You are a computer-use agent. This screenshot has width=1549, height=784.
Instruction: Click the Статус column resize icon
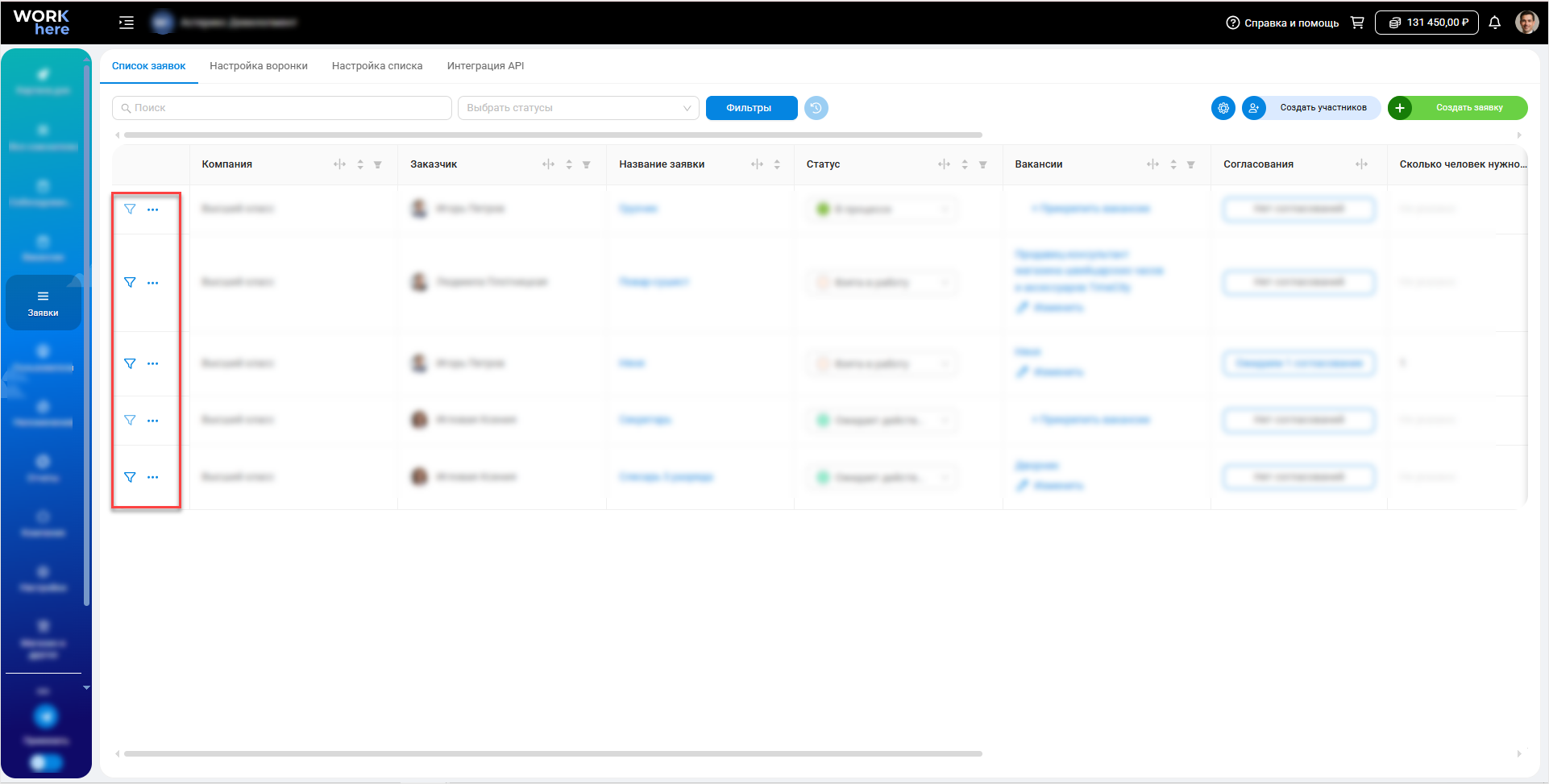point(944,164)
